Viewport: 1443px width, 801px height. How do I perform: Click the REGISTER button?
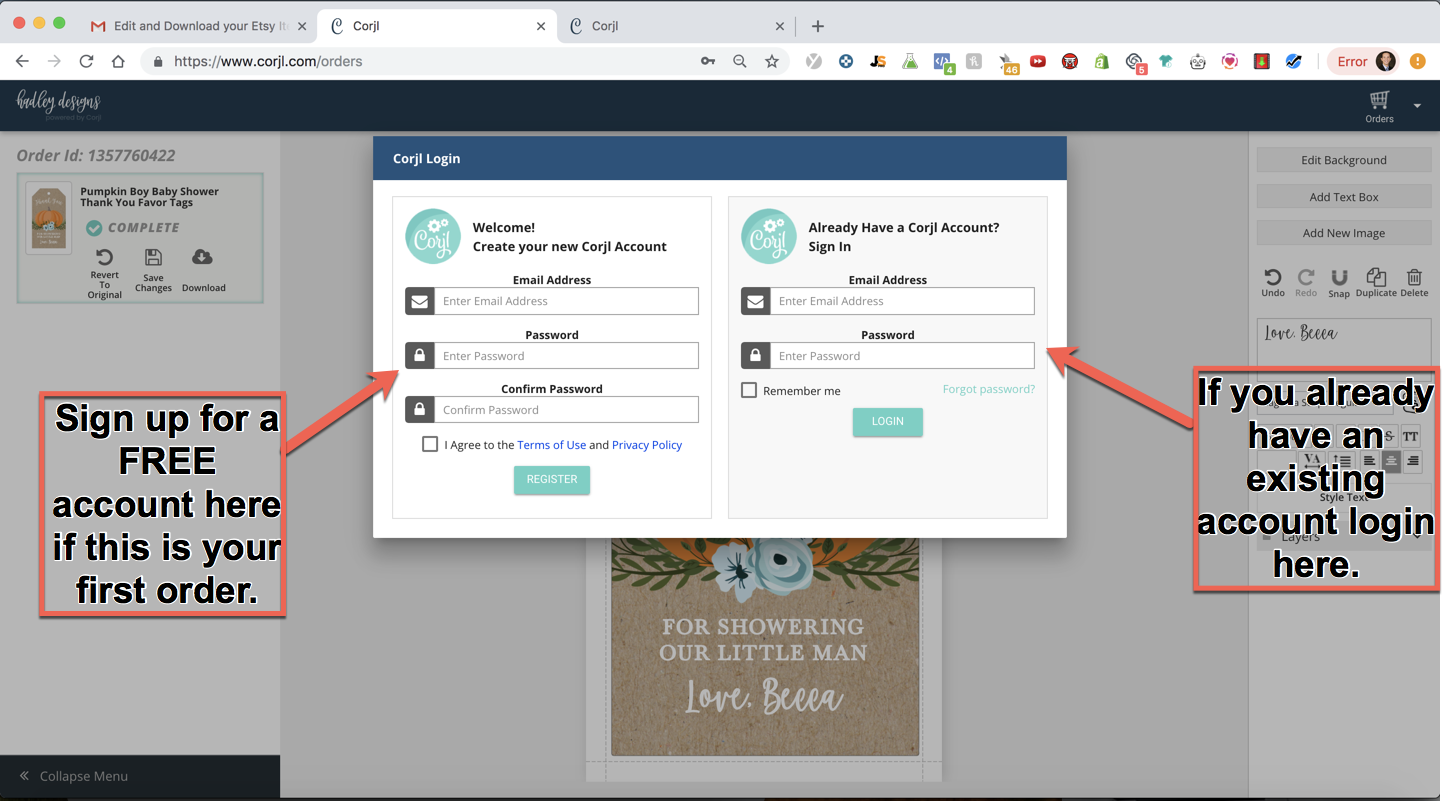tap(552, 479)
